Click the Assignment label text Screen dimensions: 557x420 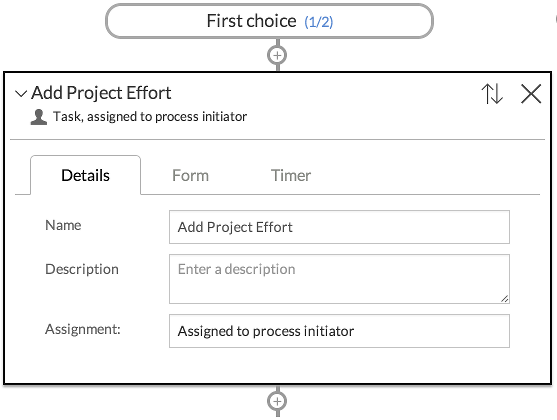[x=83, y=329]
